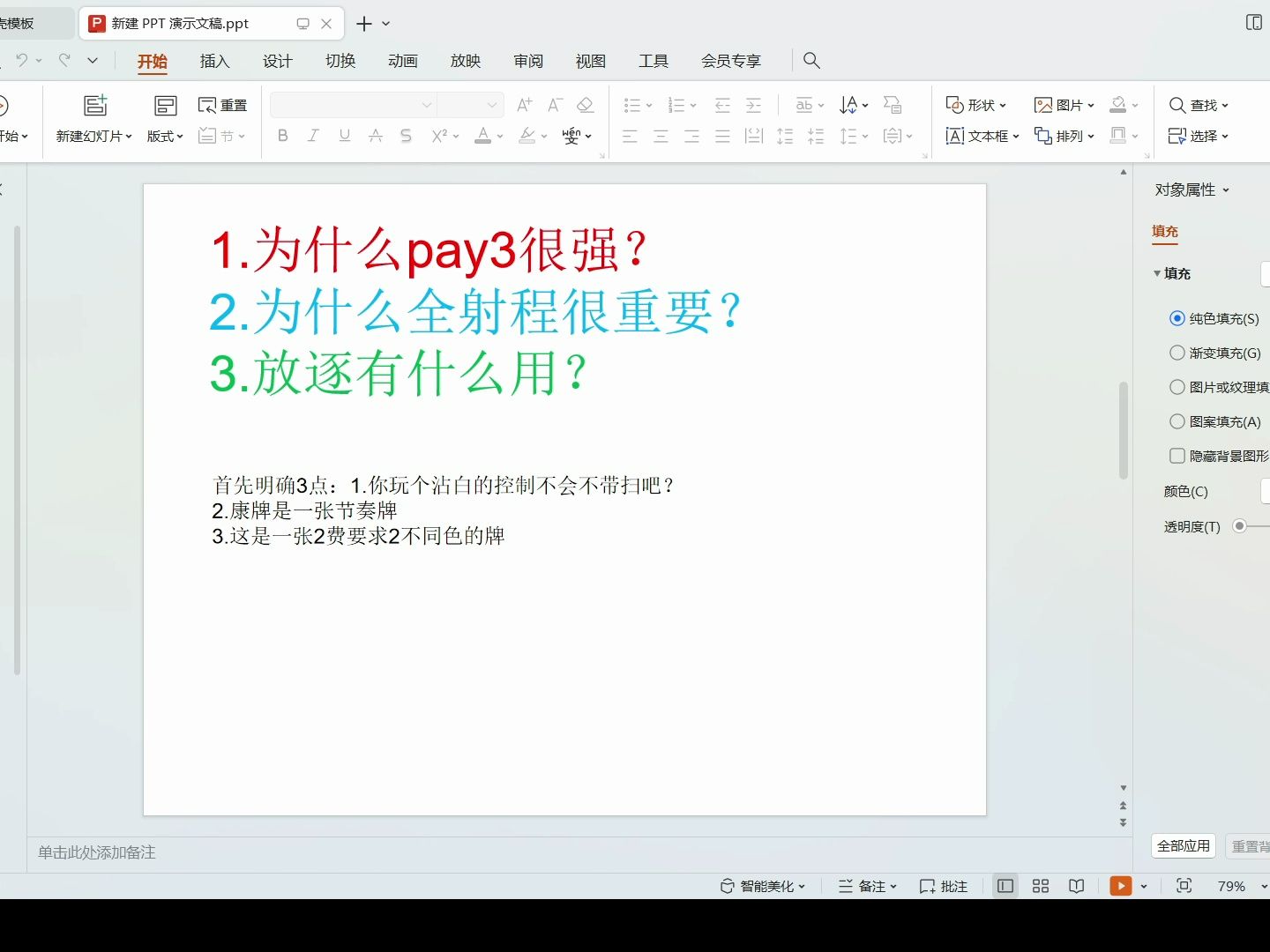Click the fit-to-window icon
The width and height of the screenshot is (1270, 952).
coord(1184,886)
